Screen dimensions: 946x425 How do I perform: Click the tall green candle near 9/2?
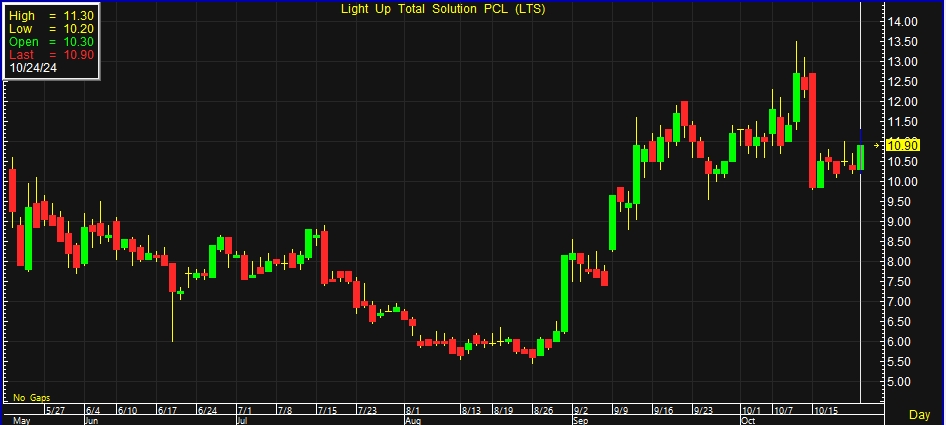click(565, 293)
